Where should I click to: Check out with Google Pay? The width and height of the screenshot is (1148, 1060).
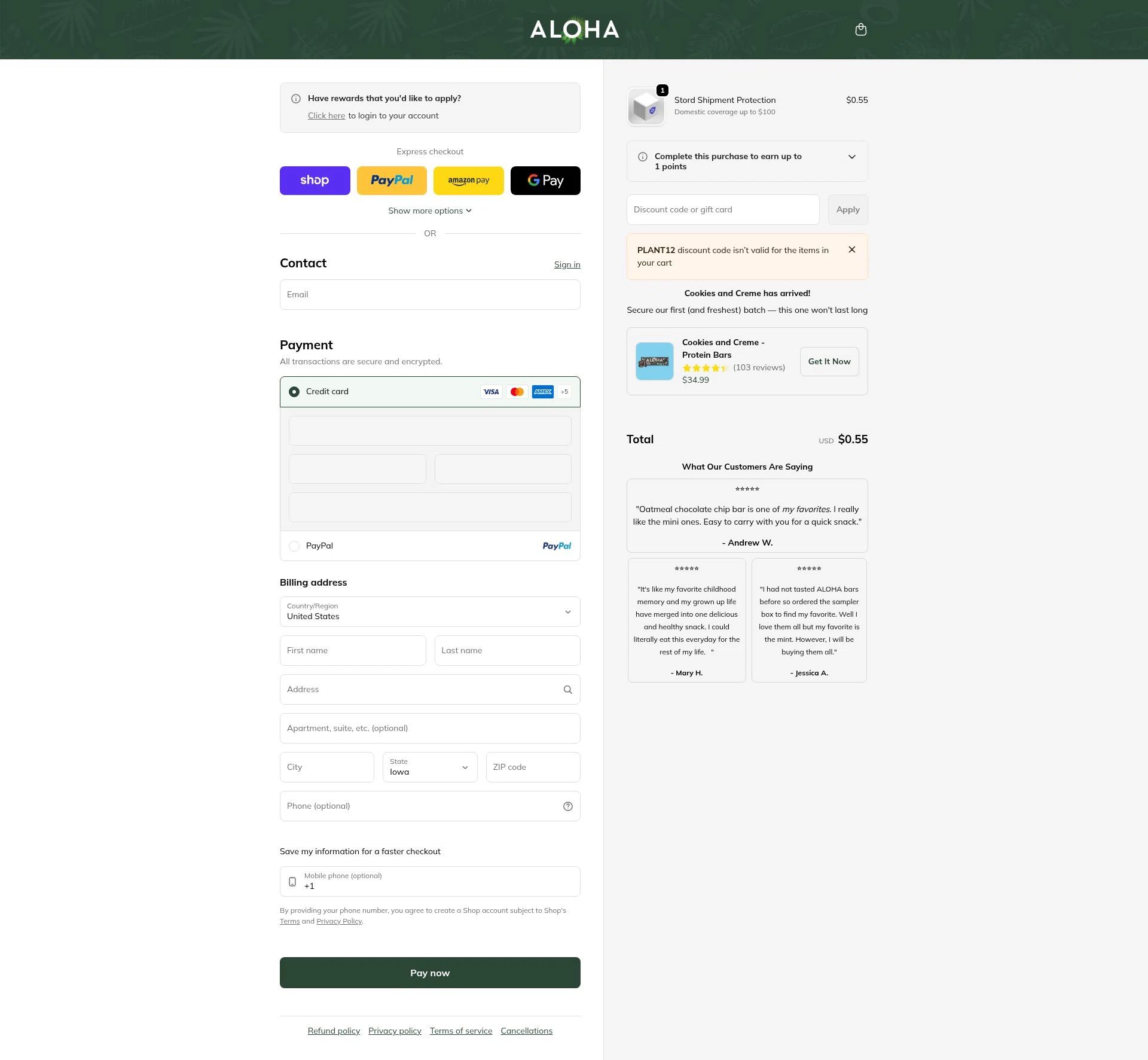pyautogui.click(x=545, y=181)
